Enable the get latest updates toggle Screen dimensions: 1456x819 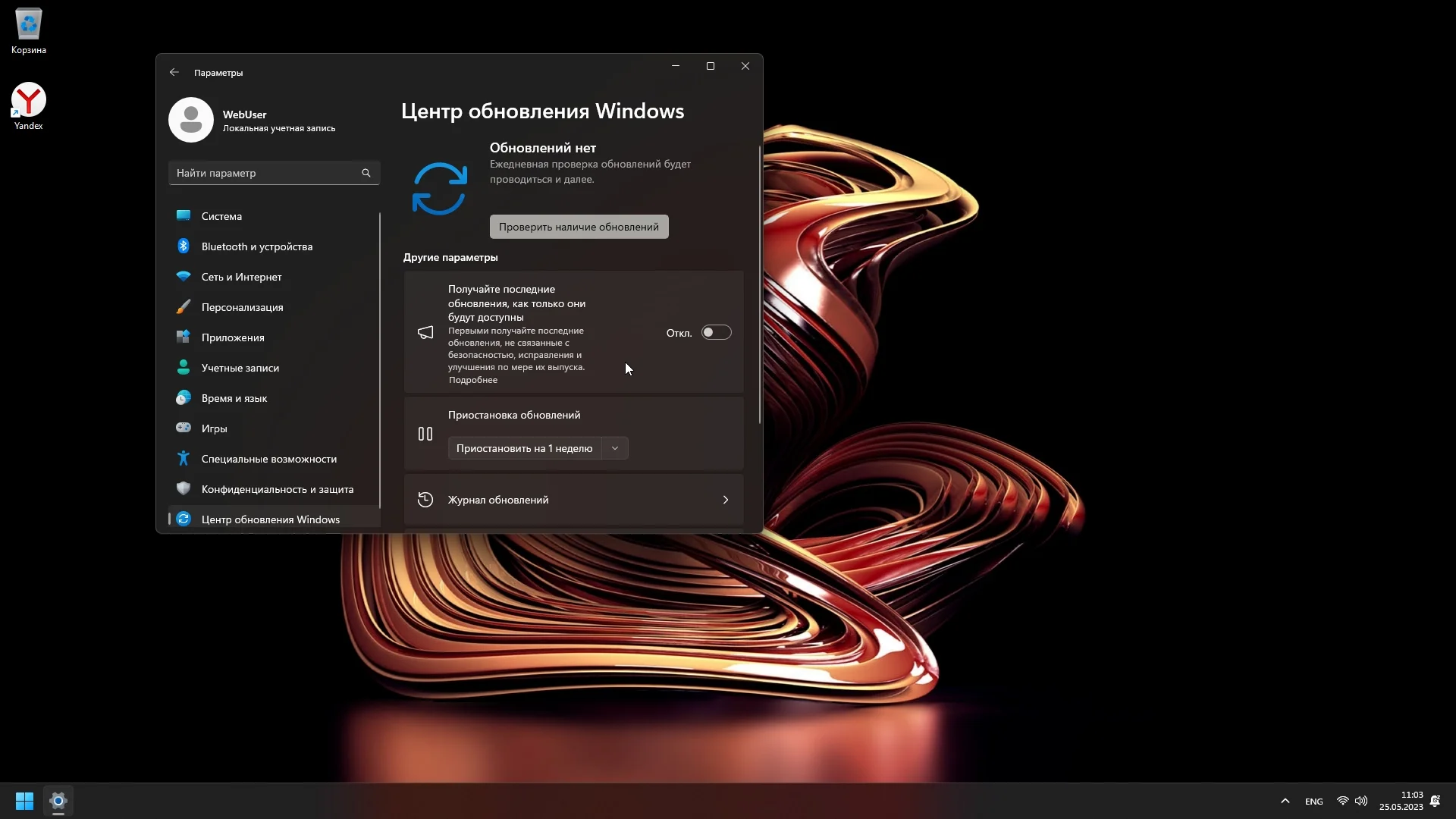coord(716,332)
